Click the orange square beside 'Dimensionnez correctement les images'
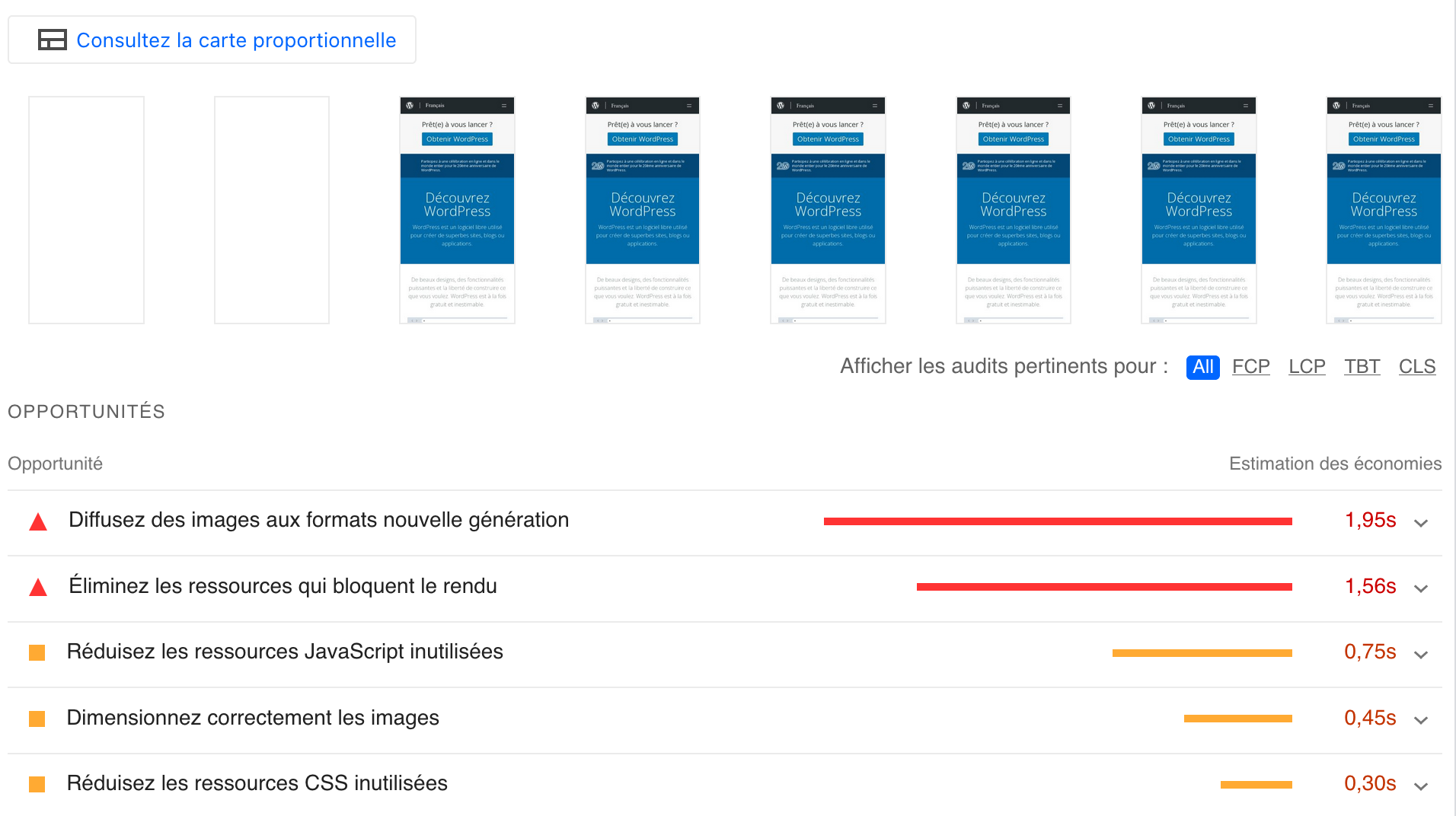 37,718
